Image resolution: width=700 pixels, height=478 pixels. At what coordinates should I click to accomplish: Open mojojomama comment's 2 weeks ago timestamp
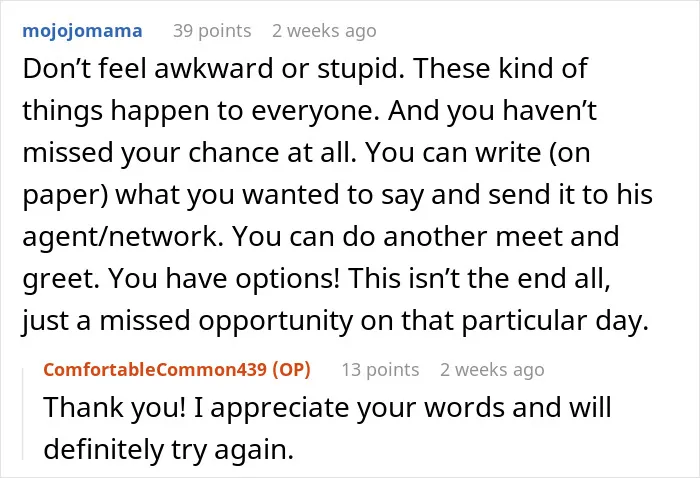pos(324,31)
